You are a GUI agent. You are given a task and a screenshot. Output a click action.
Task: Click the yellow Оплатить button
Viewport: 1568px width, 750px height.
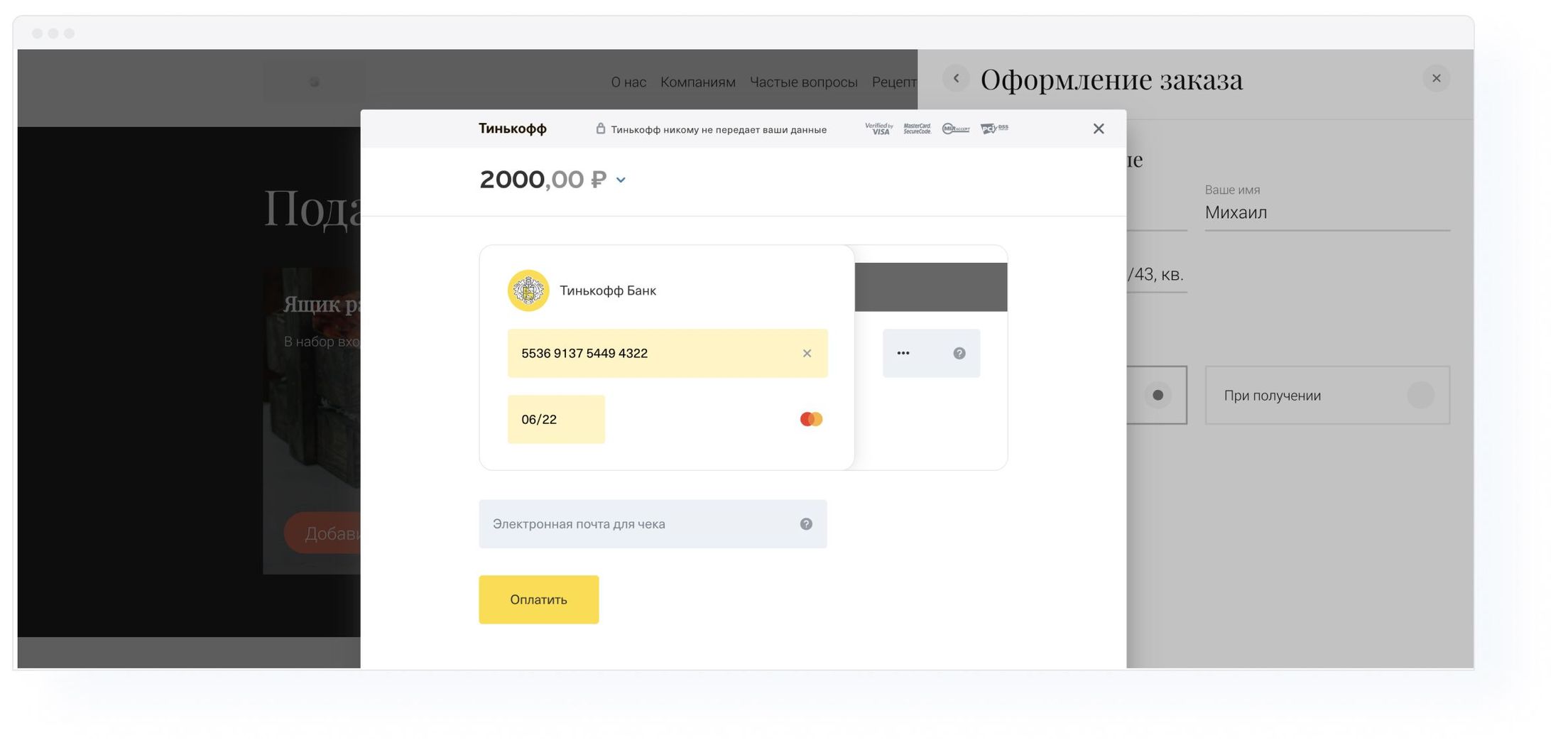[538, 599]
